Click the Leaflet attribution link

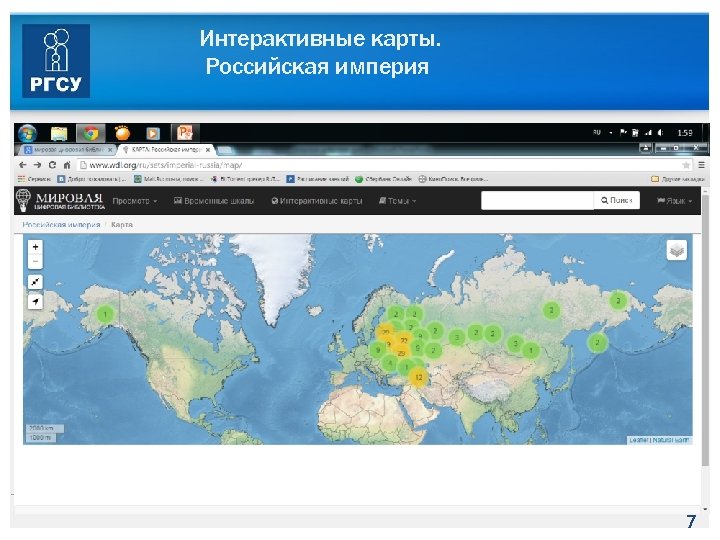(639, 440)
